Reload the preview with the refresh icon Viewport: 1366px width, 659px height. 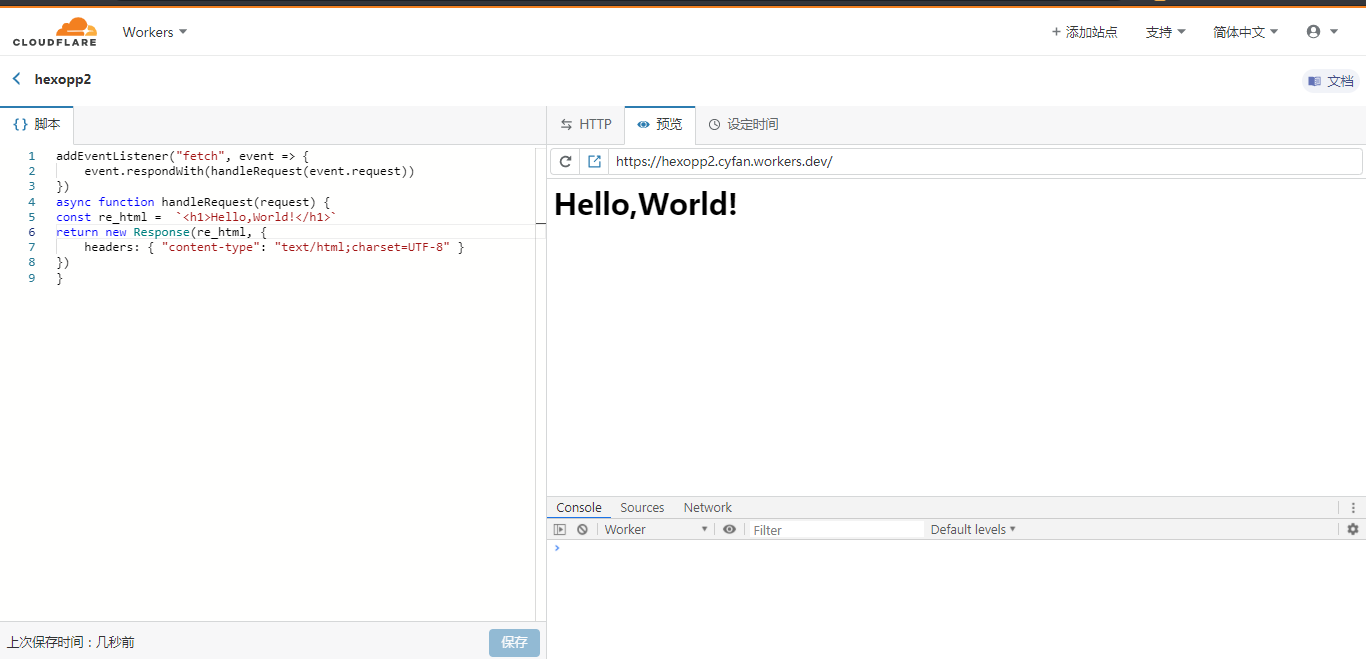(x=565, y=161)
